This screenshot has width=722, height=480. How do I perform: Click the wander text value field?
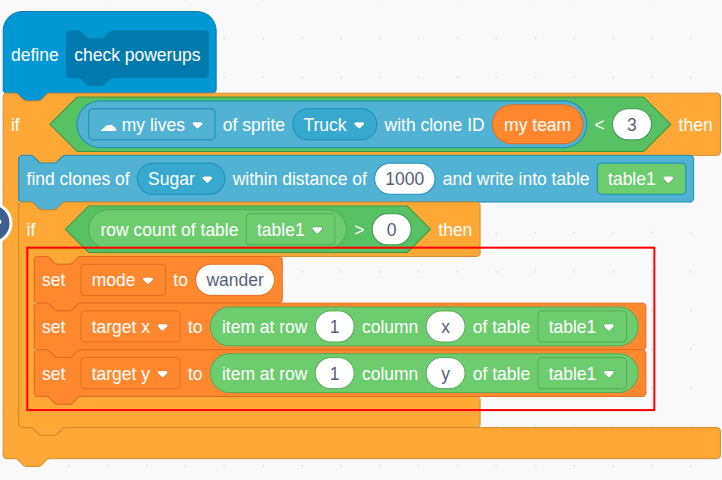tap(235, 280)
